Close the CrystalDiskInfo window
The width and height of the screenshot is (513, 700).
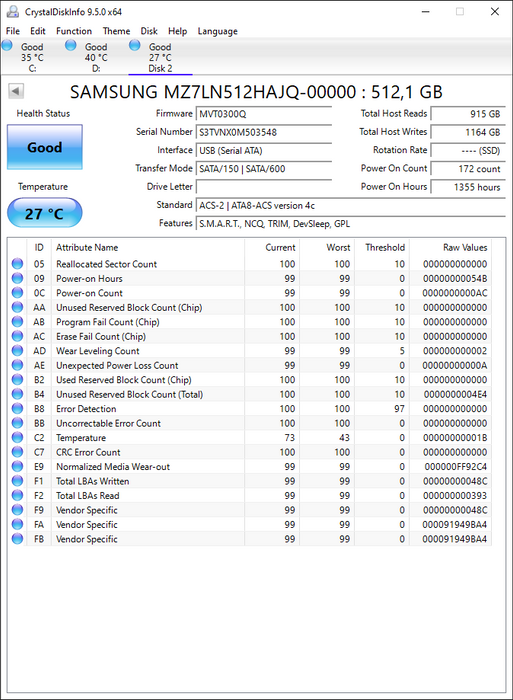coord(495,12)
